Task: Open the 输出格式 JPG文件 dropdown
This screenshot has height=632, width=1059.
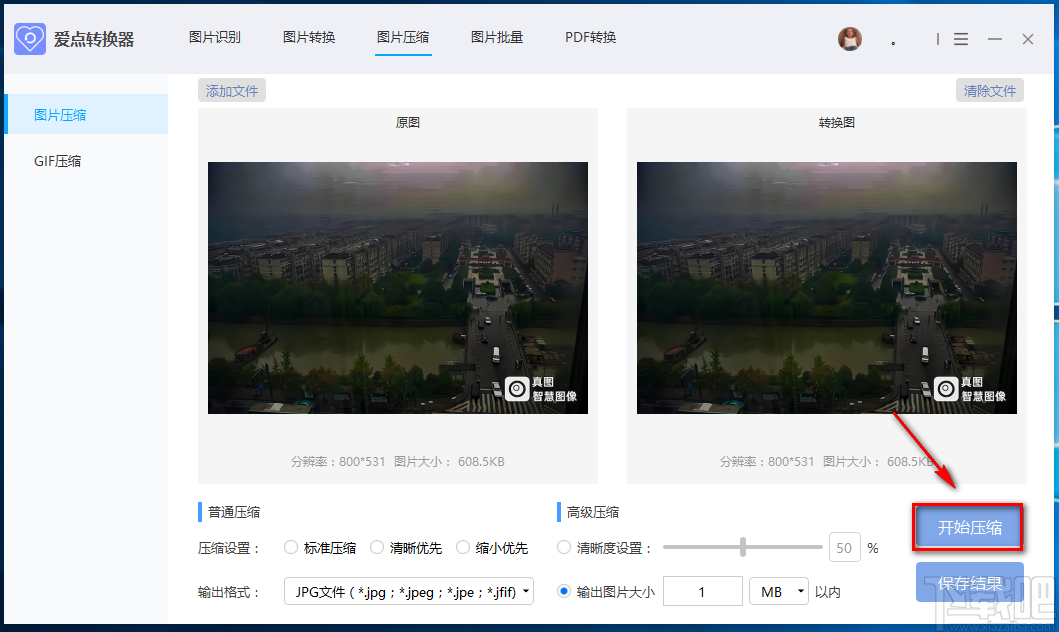Action: tap(409, 591)
